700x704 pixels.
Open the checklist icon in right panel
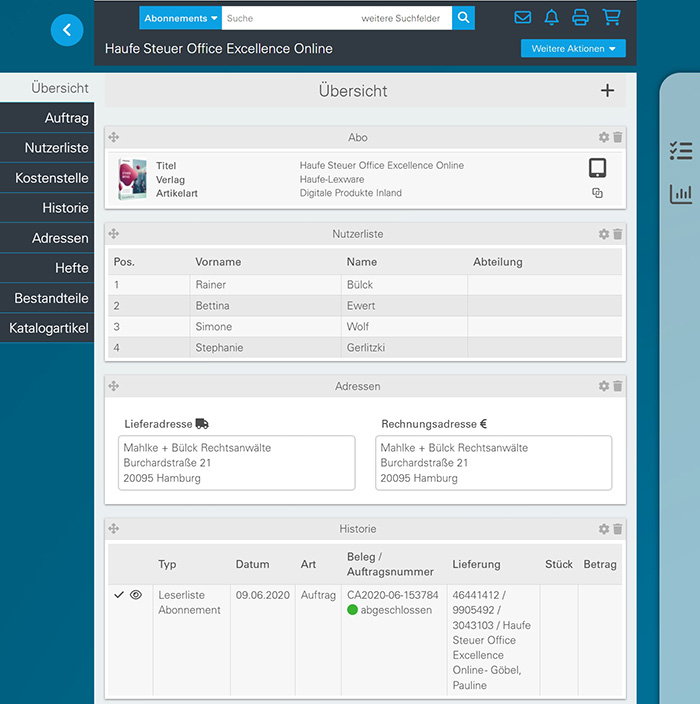(680, 151)
